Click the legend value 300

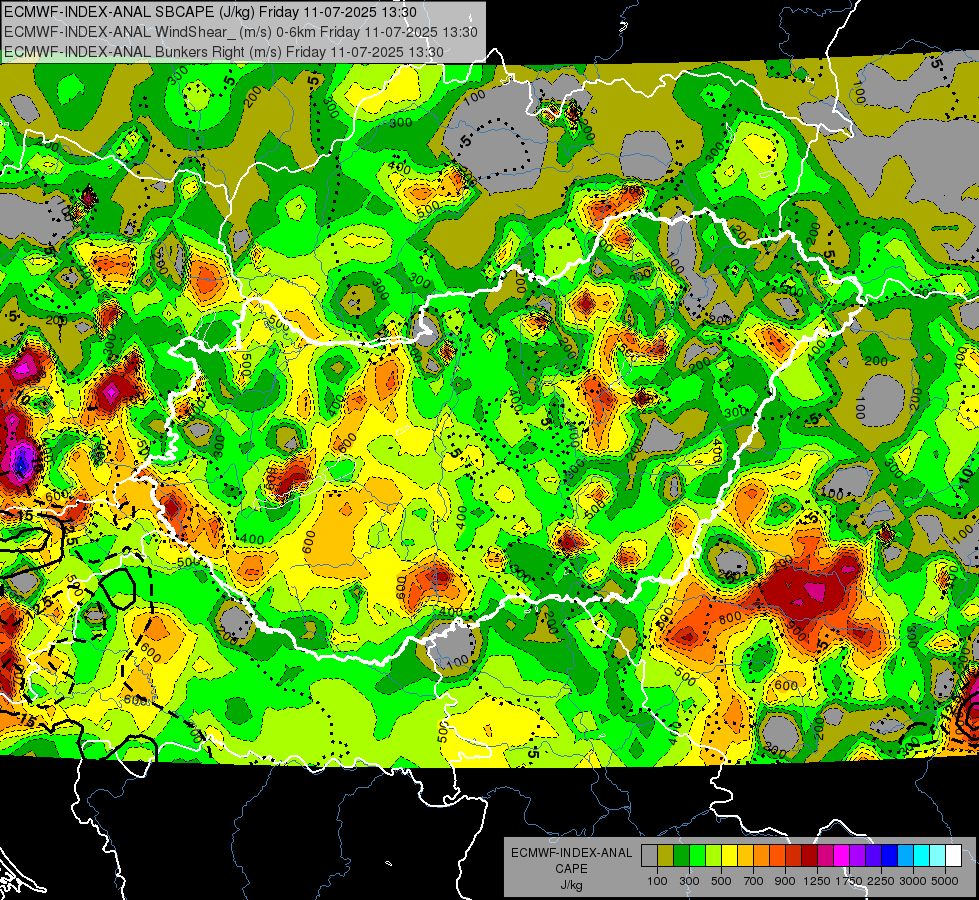[689, 881]
